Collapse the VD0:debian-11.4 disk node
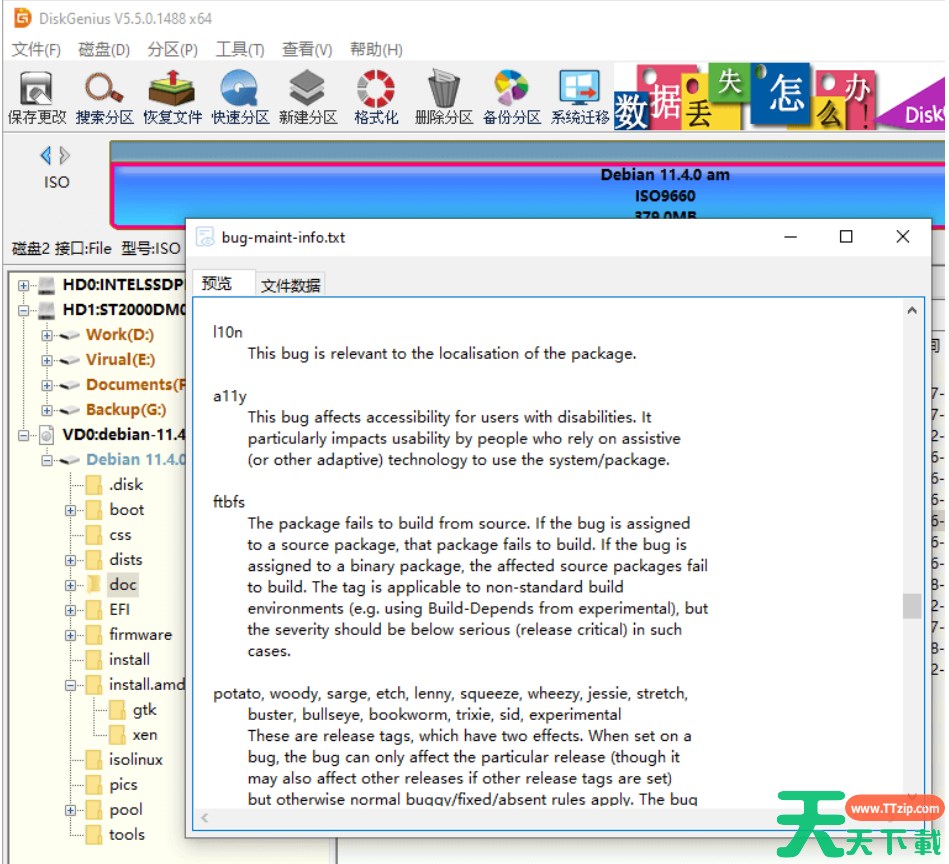Image resolution: width=949 pixels, height=864 pixels. (23, 435)
